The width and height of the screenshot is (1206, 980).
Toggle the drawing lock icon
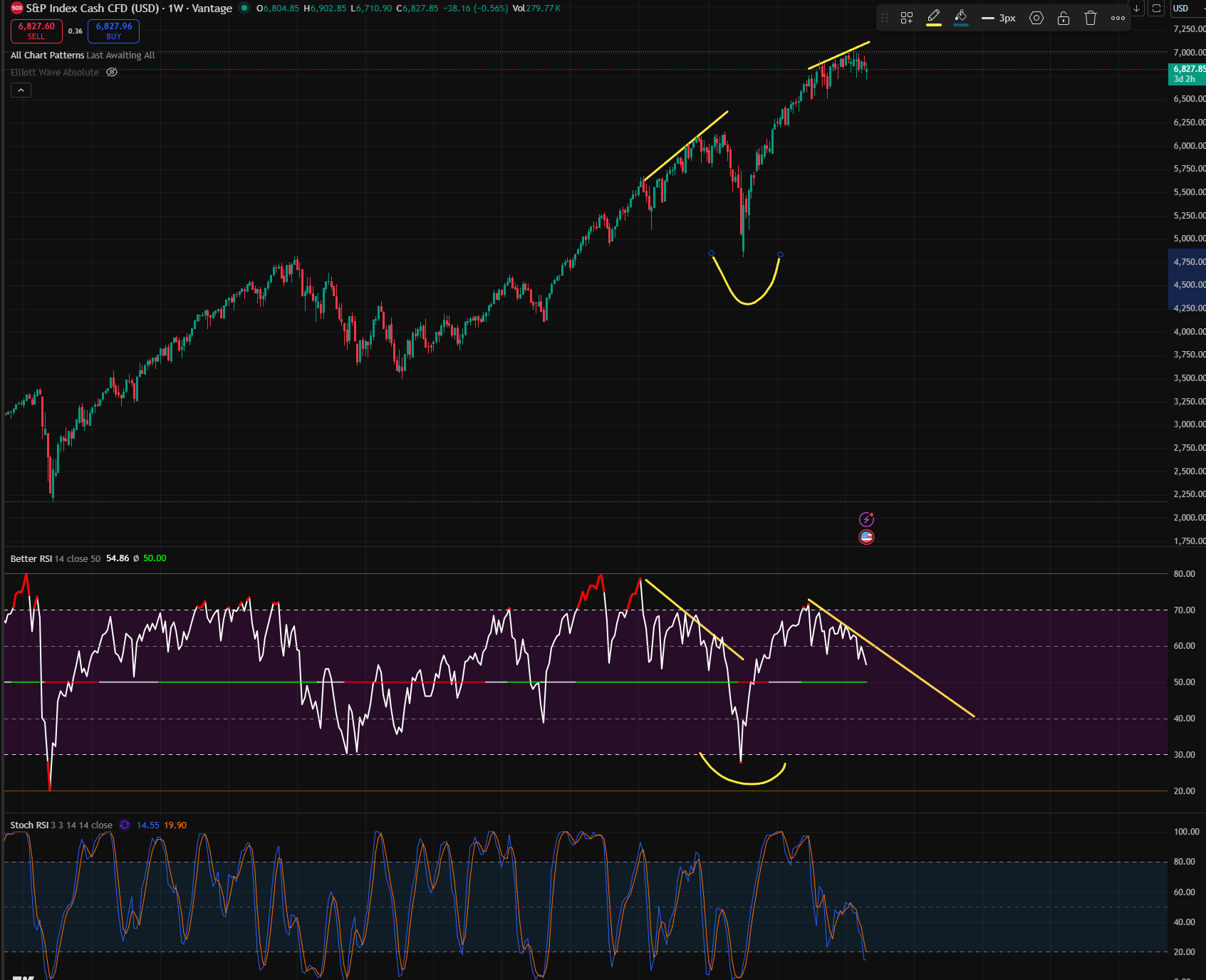tap(1064, 19)
